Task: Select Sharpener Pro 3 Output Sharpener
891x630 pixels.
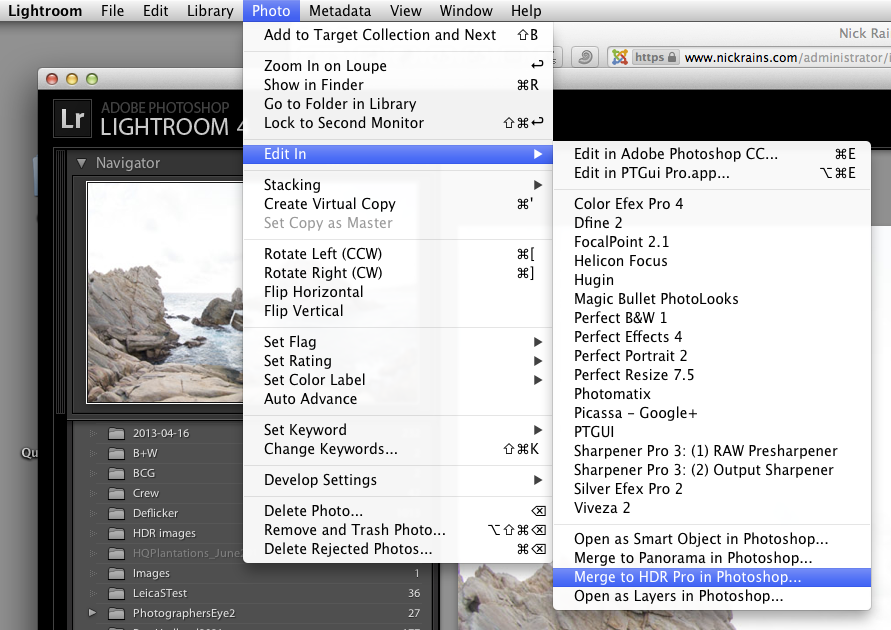Action: 712,470
